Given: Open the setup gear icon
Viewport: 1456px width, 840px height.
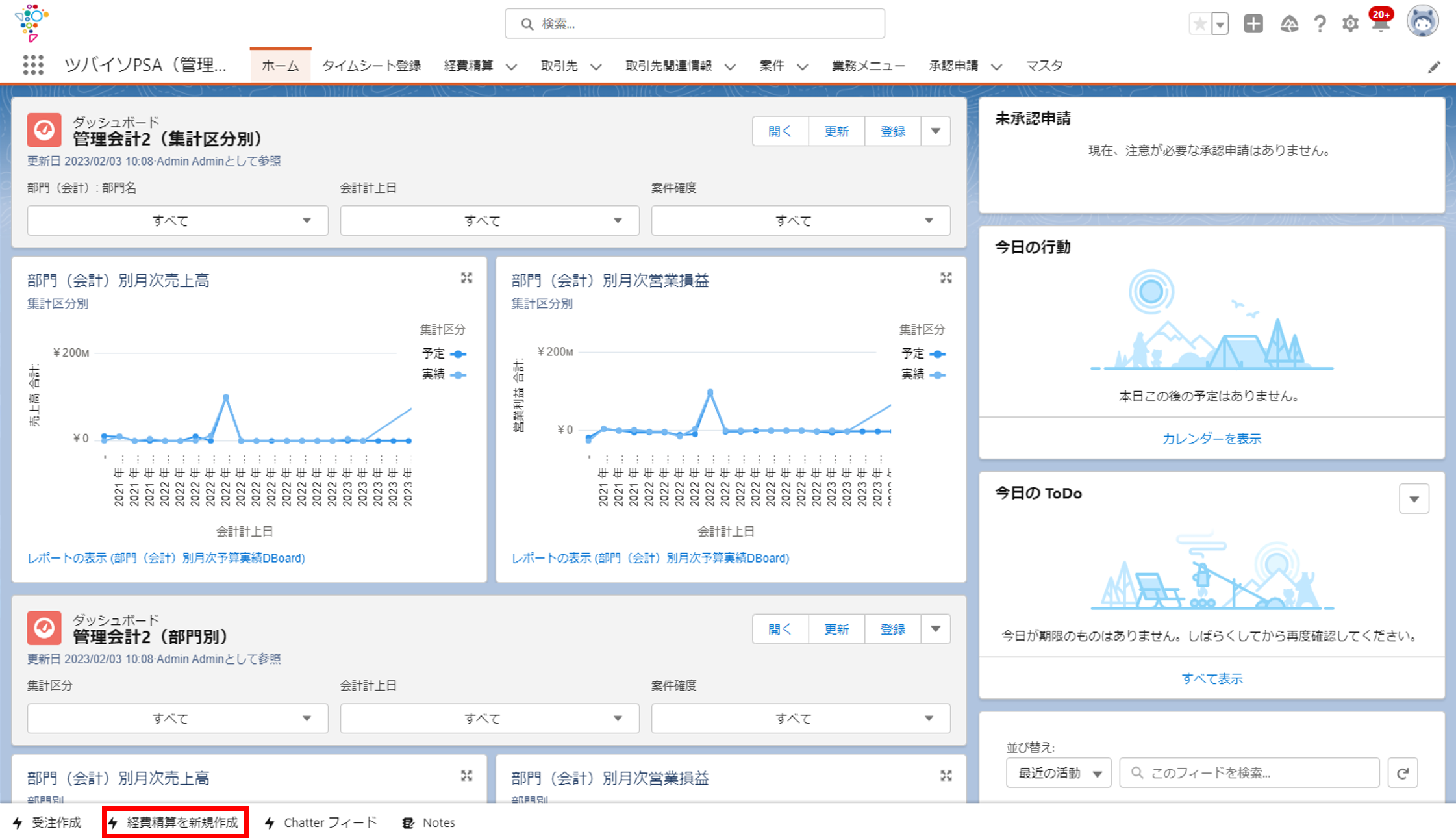Looking at the screenshot, I should tap(1351, 24).
